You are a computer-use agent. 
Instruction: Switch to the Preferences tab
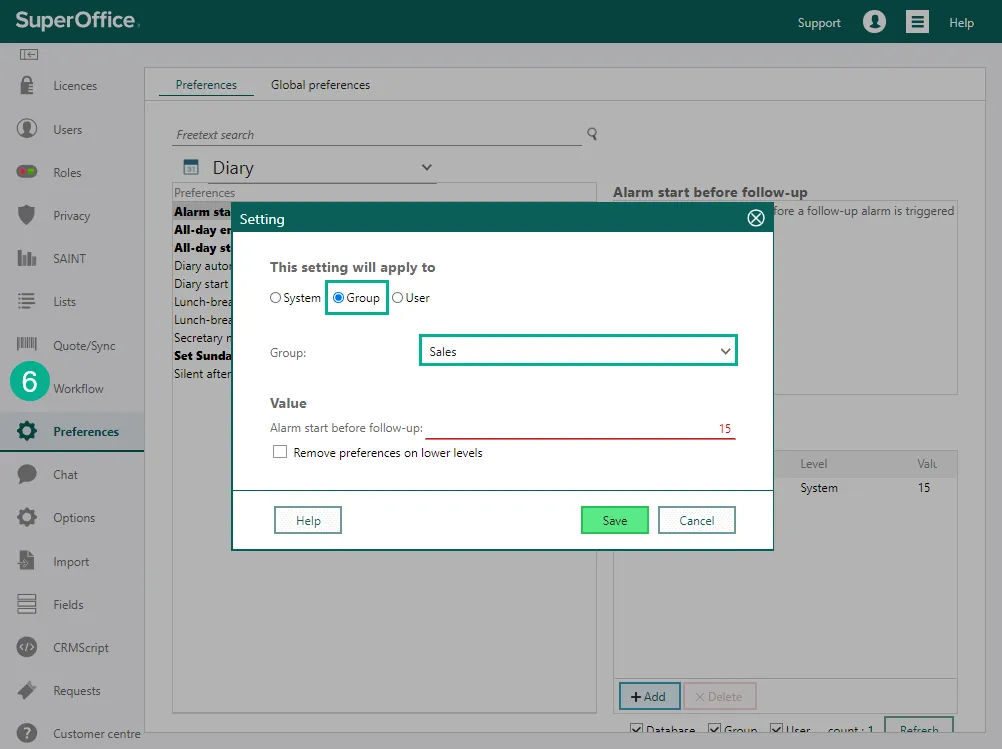pos(206,85)
